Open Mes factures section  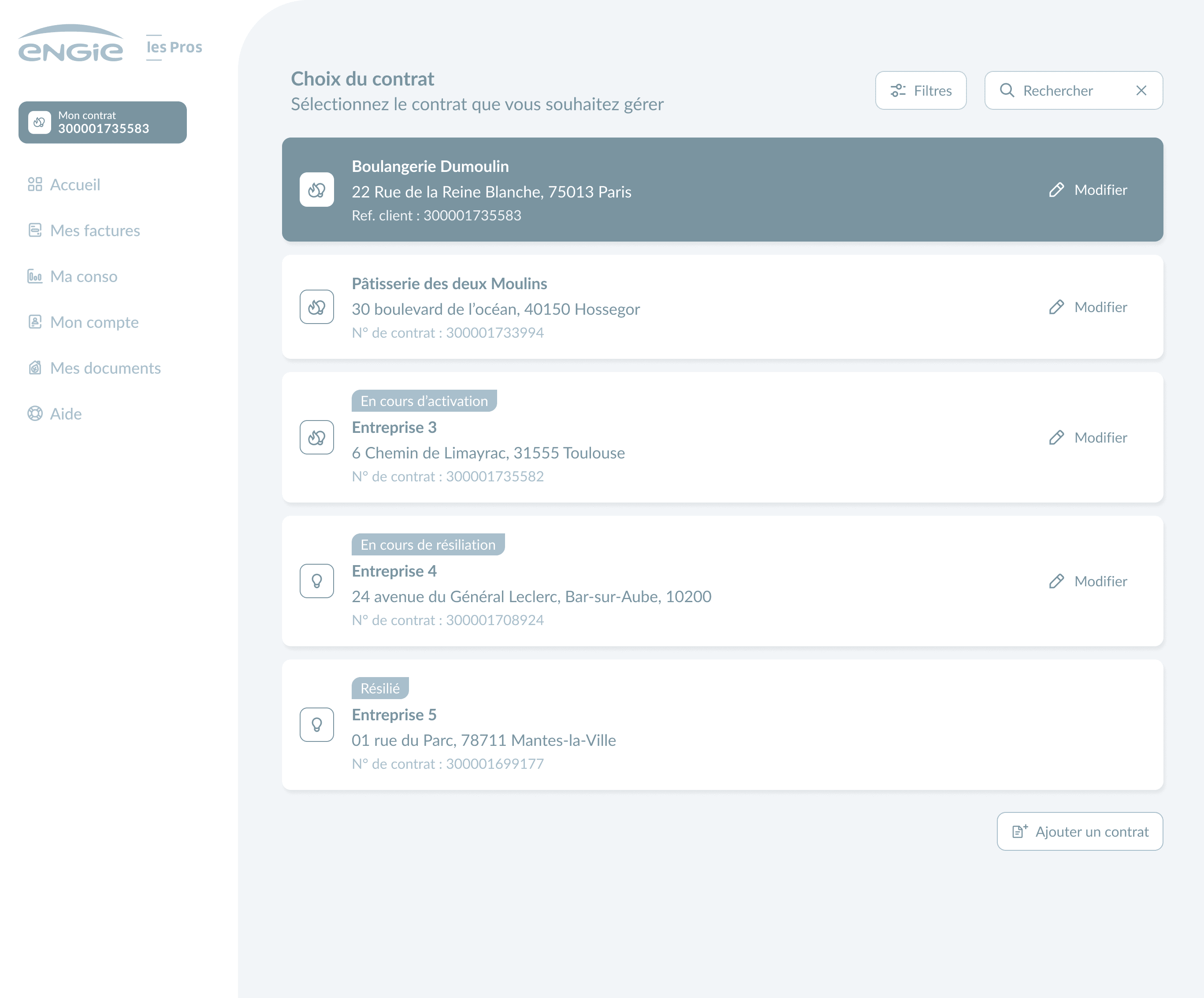95,231
